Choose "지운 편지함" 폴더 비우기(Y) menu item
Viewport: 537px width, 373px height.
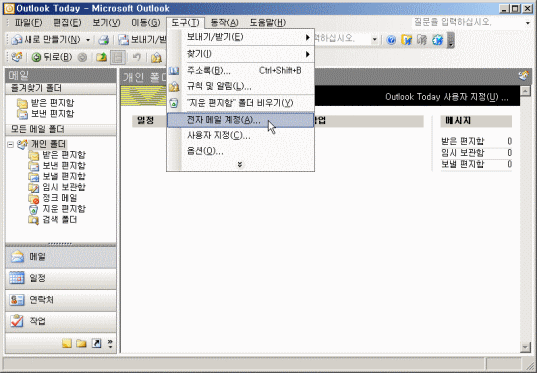coord(240,103)
